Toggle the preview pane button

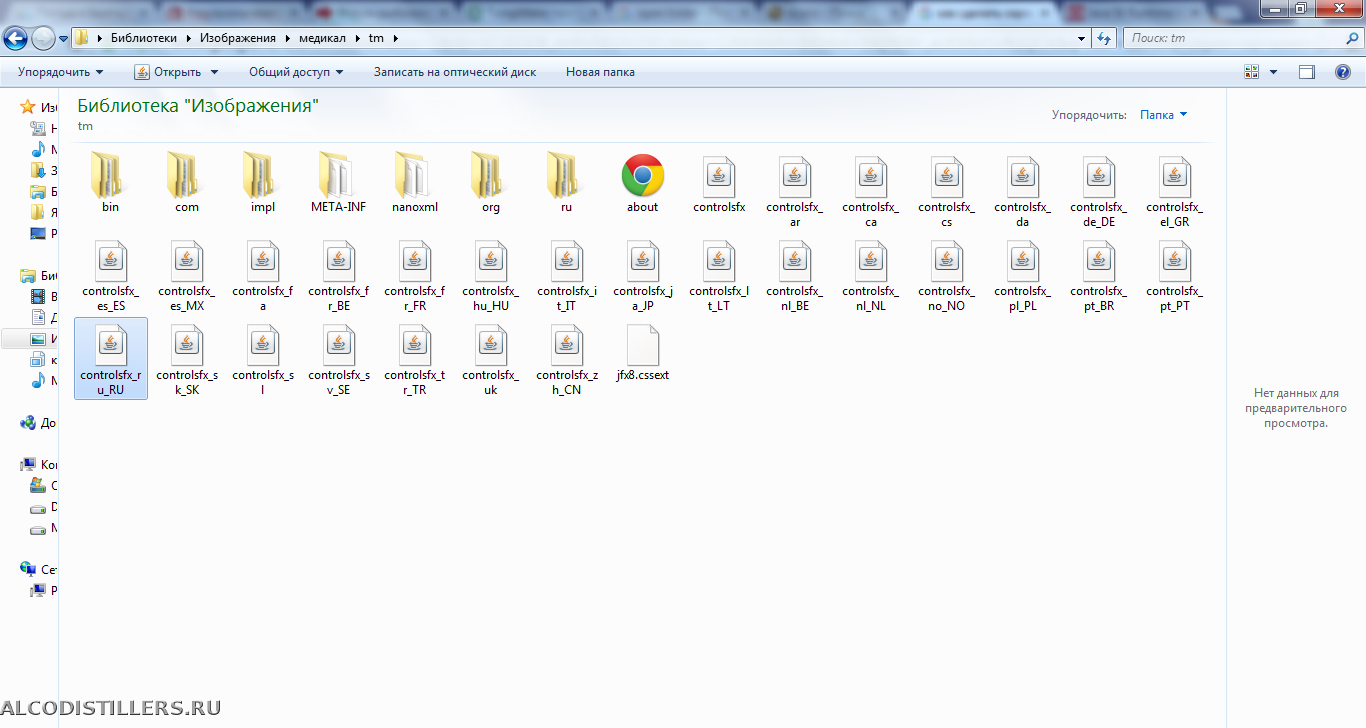coord(1306,72)
